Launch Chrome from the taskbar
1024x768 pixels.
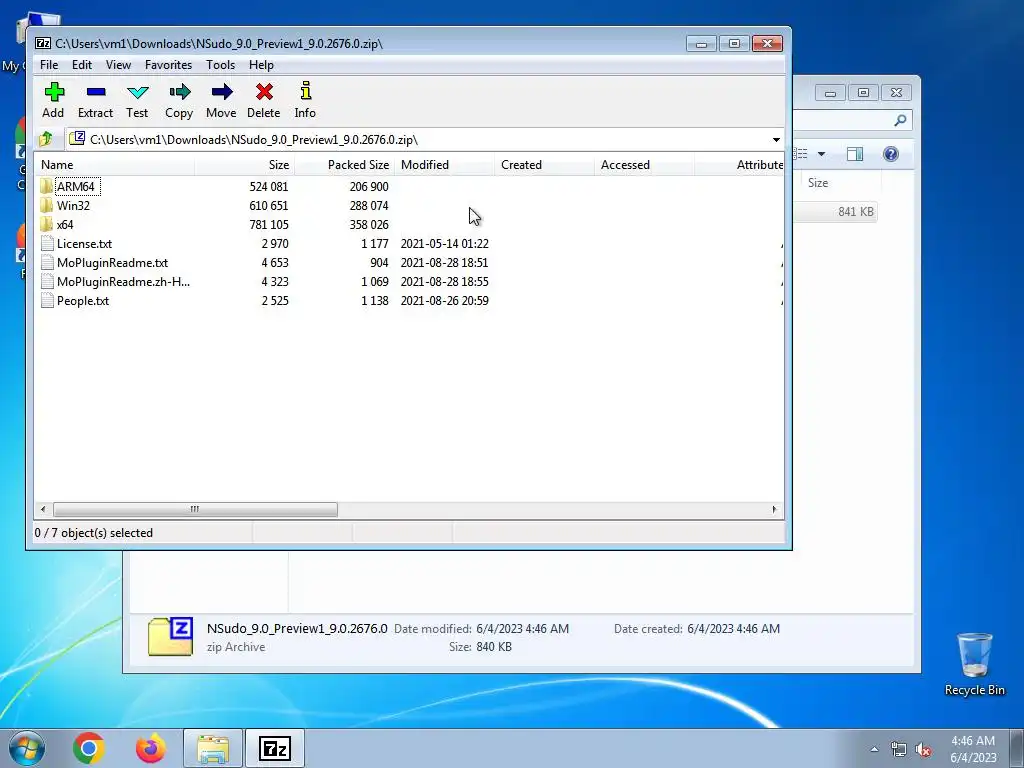click(x=89, y=748)
